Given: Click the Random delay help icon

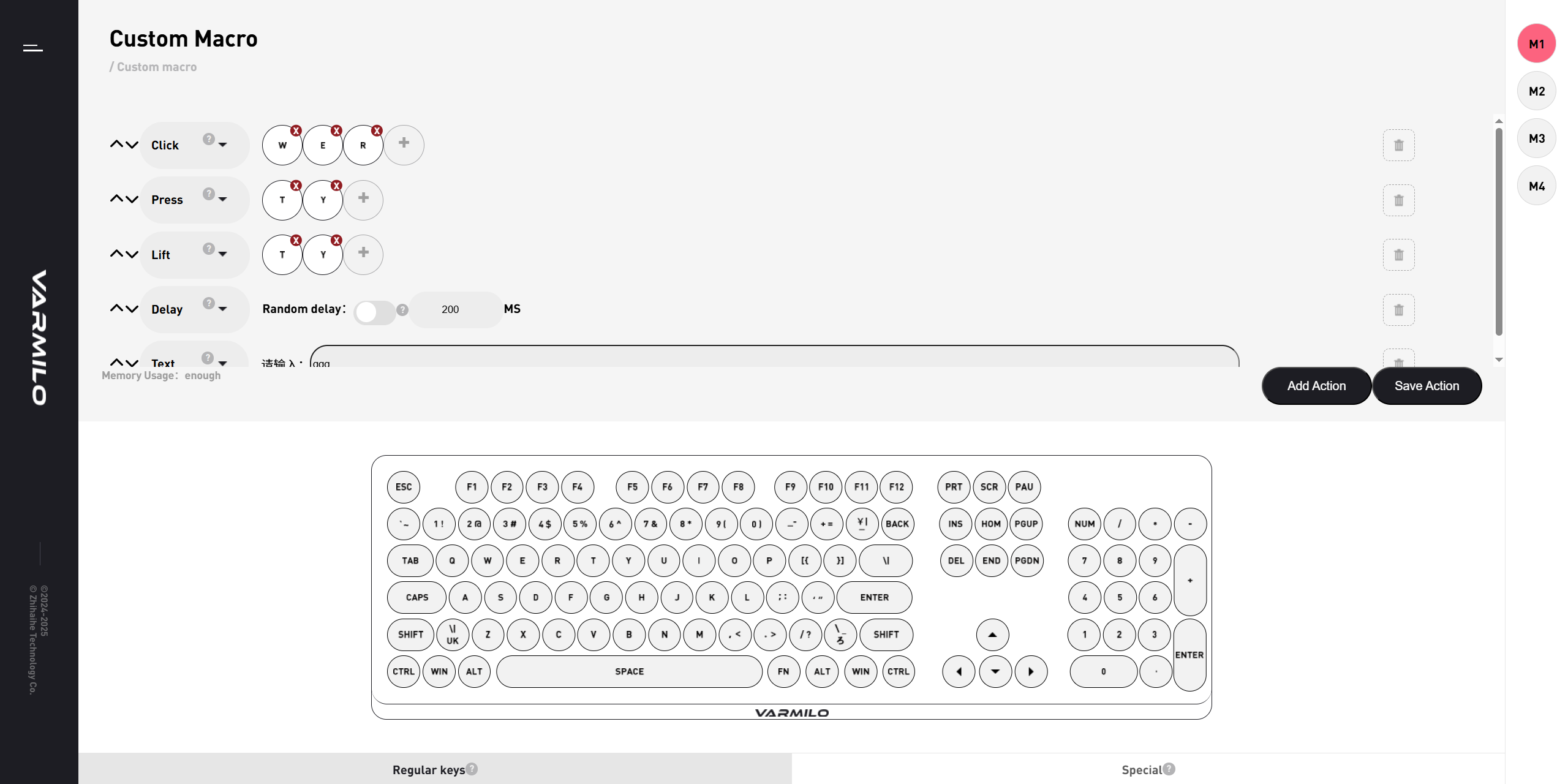Looking at the screenshot, I should click(x=402, y=310).
